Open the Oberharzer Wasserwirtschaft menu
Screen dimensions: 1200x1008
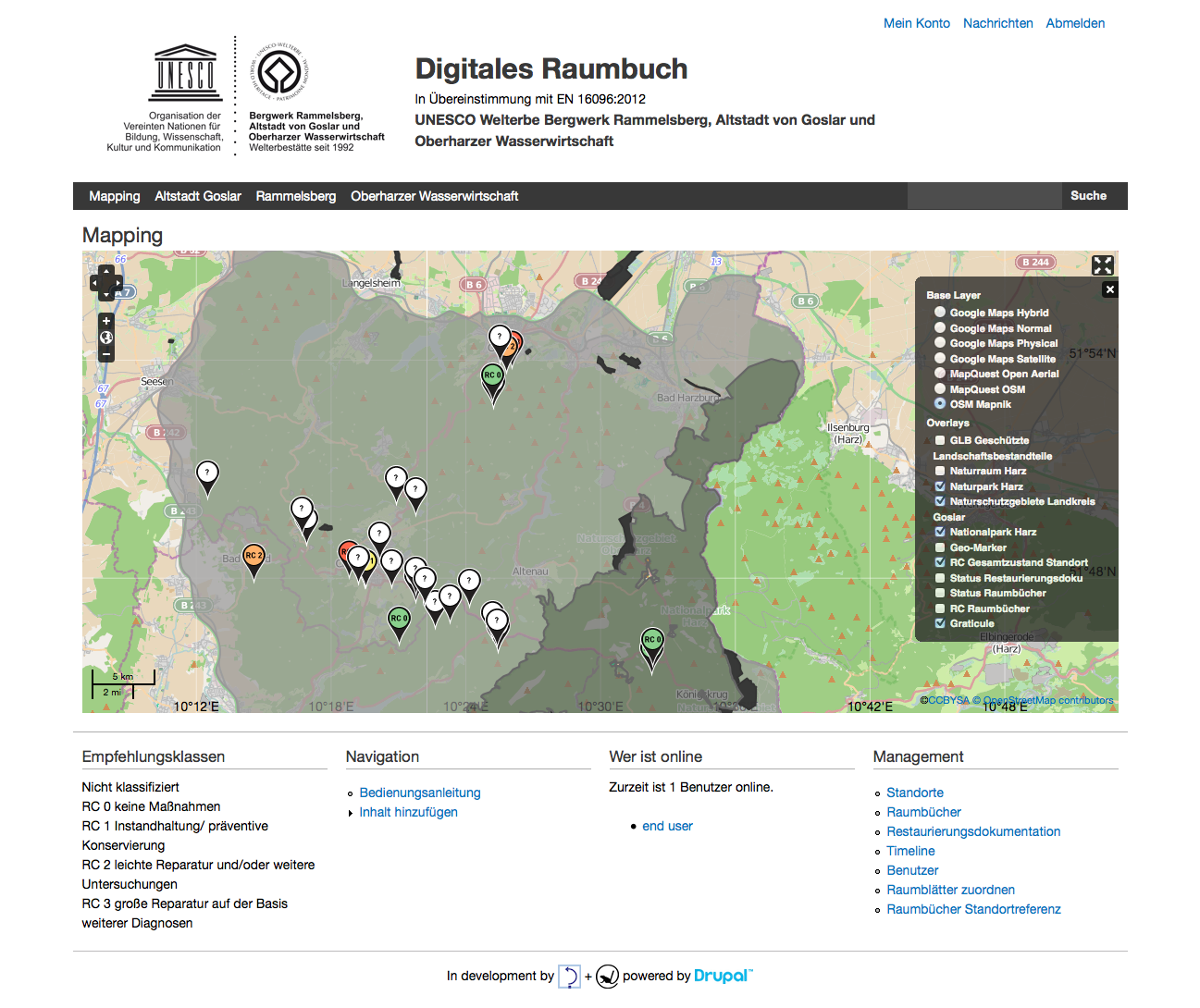(434, 196)
